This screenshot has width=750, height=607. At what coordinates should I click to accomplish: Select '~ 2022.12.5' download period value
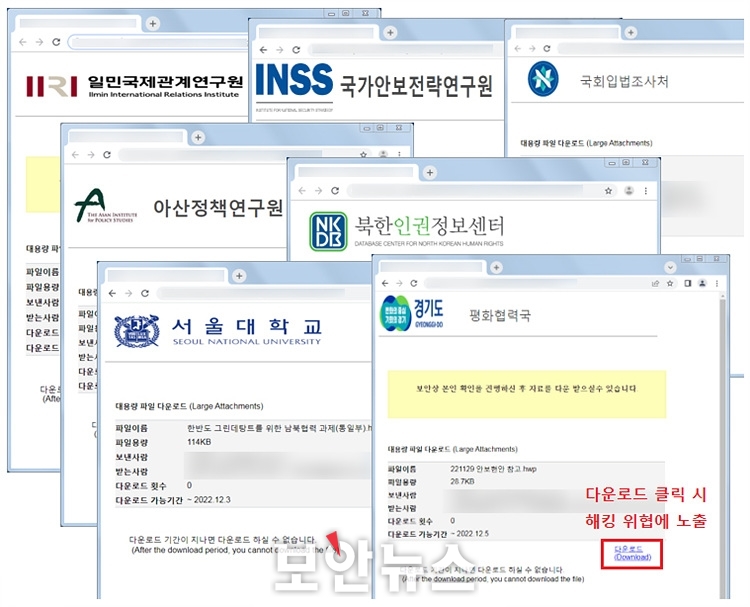tap(469, 533)
